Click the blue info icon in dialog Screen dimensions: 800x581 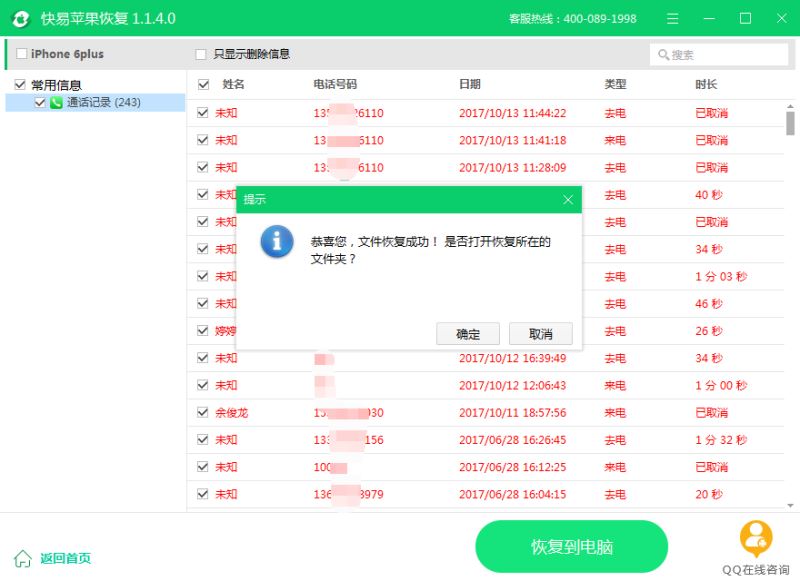click(277, 242)
